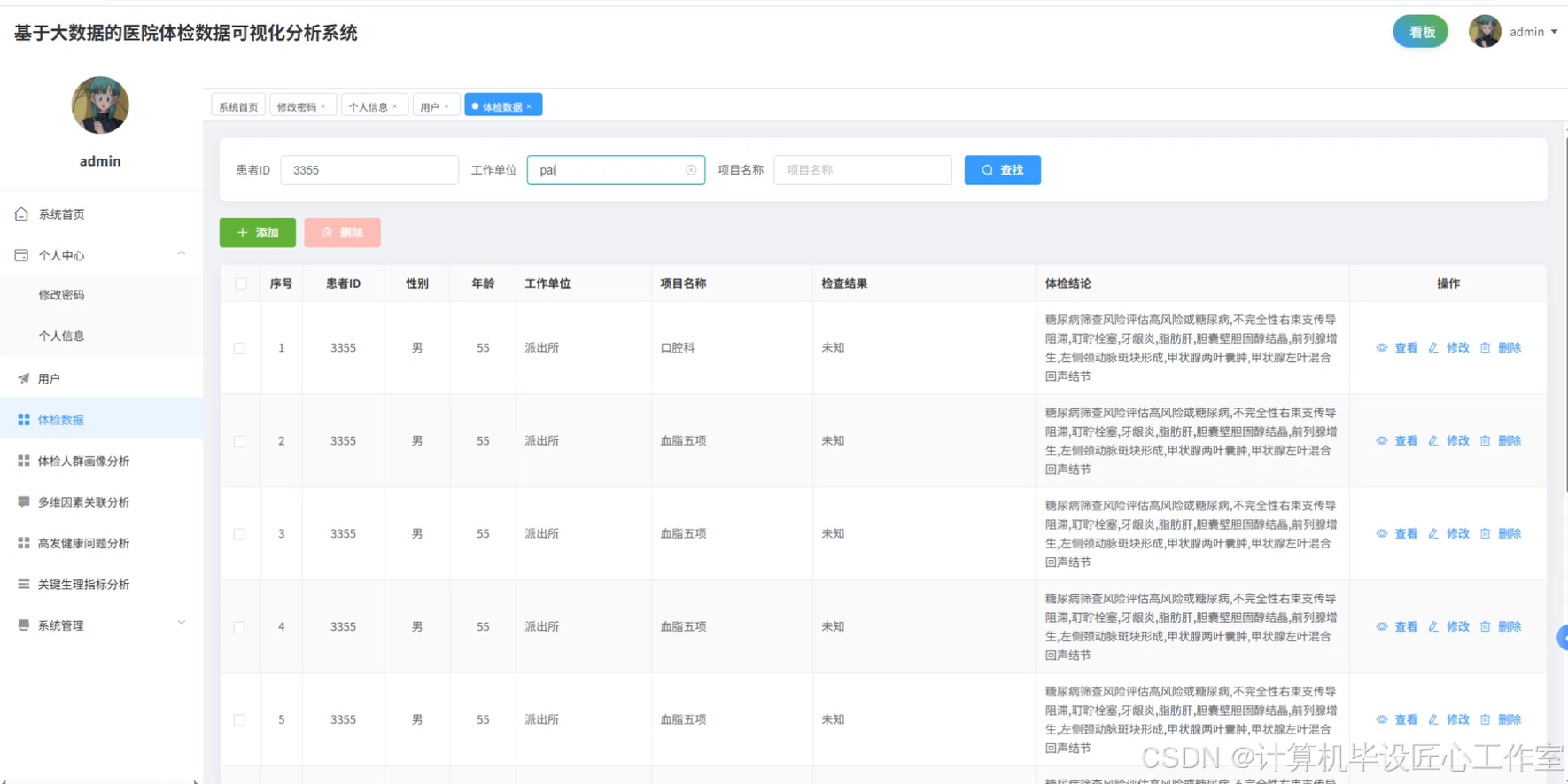
Task: Click 删除 for row 1
Action: point(1501,348)
